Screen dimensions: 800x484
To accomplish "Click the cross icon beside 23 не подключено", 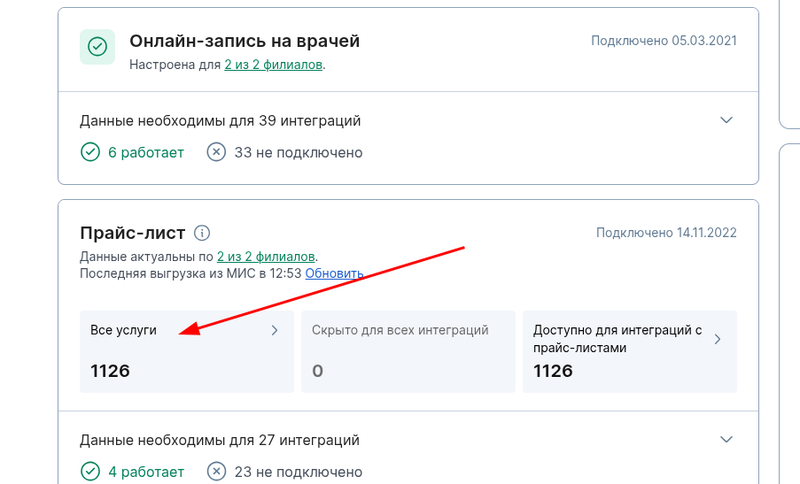I will coord(216,471).
